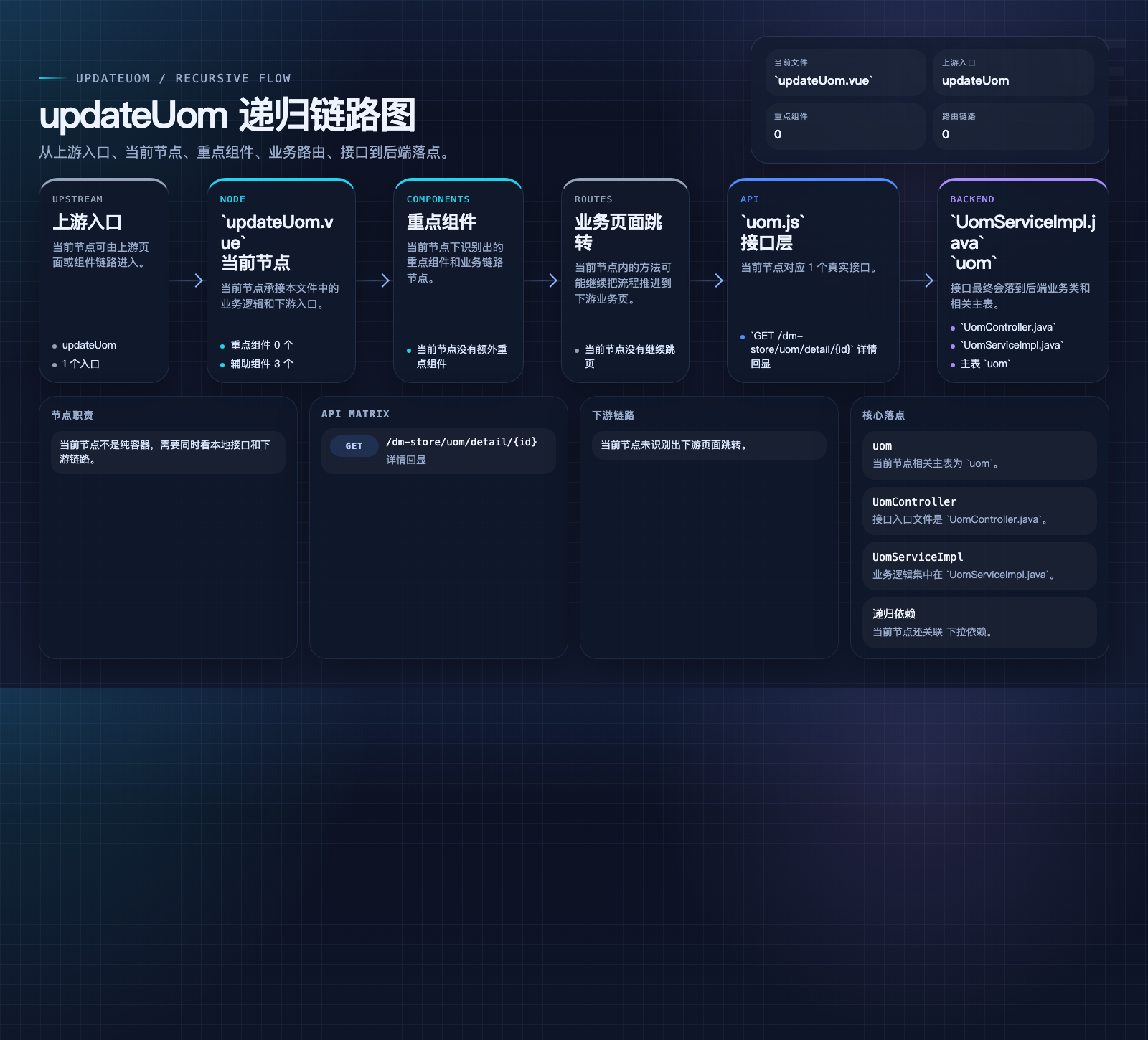Click the 当前文件 `updateUom.vue` summary tile
Viewport: 1148px width, 1040px height.
tap(846, 72)
